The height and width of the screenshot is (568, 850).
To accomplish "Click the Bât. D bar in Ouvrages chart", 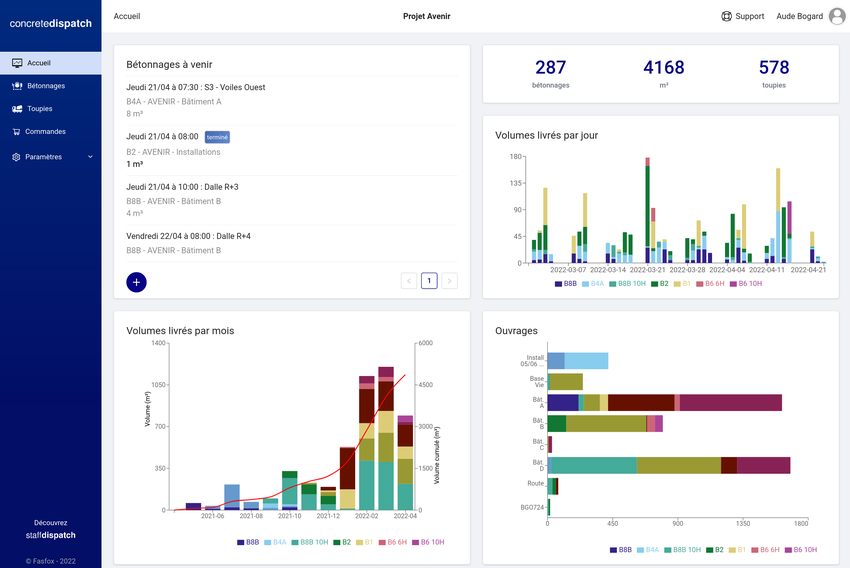I will pyautogui.click(x=668, y=465).
